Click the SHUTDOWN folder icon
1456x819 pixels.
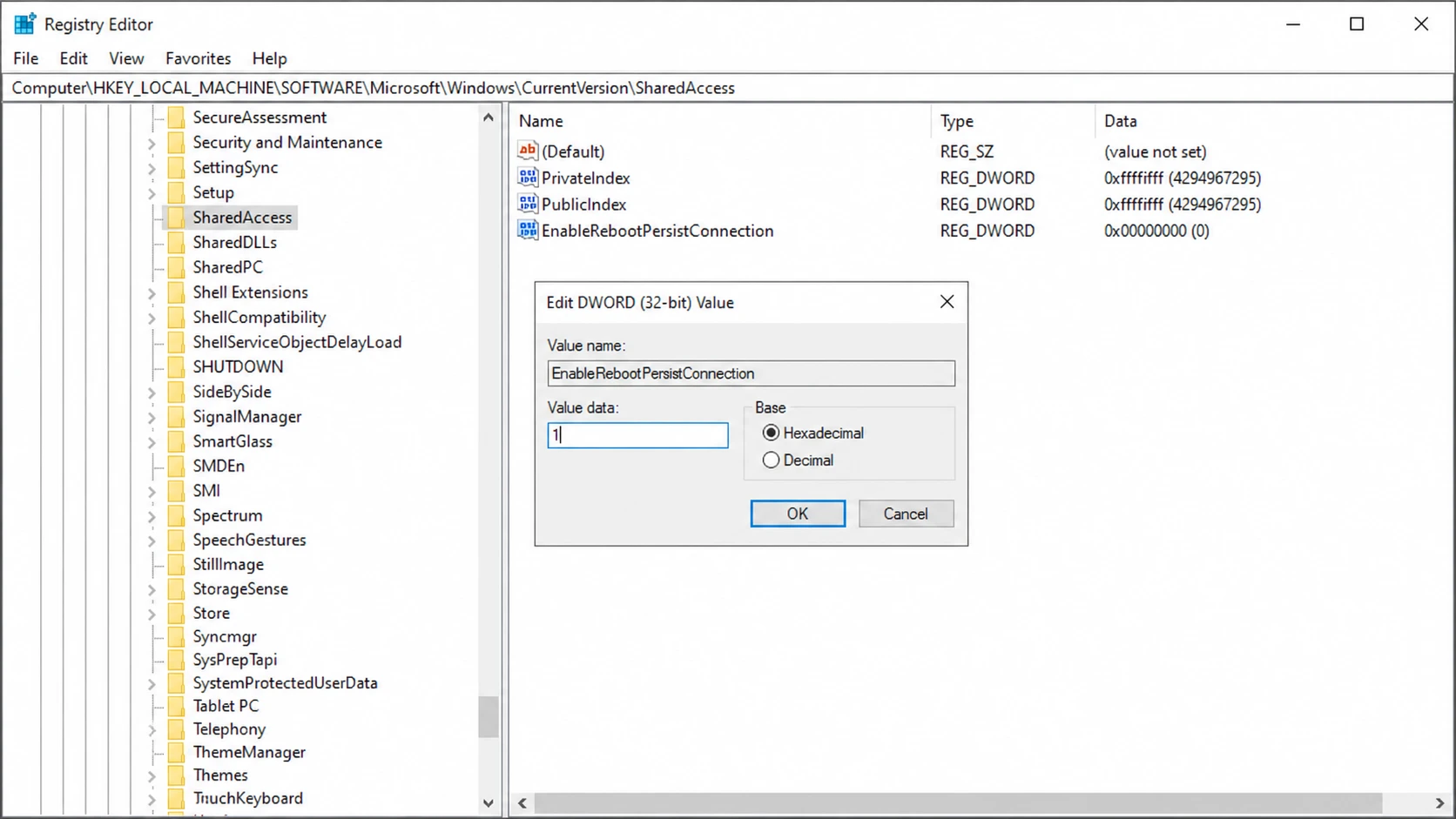coord(176,366)
